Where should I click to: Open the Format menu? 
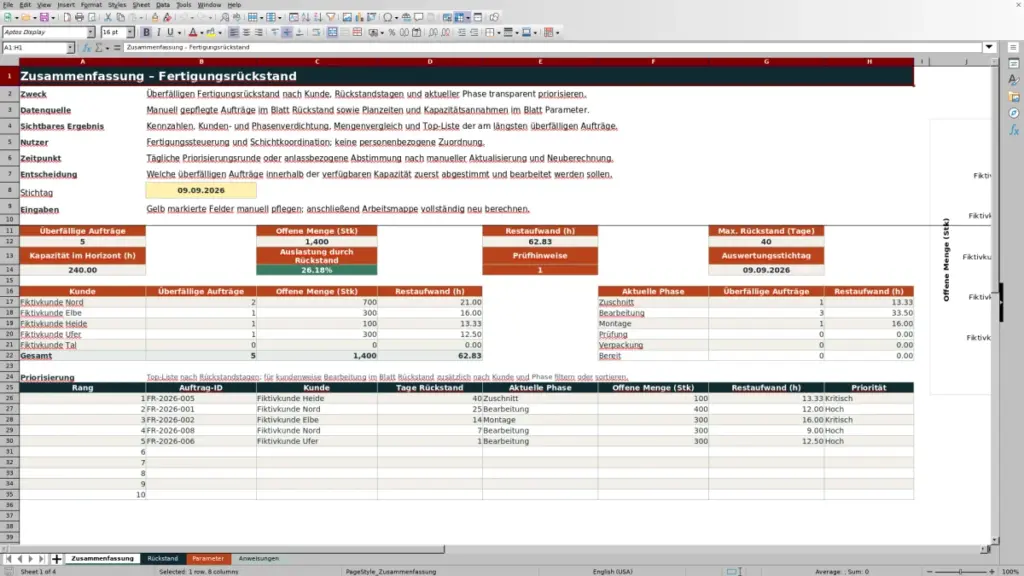click(x=91, y=5)
